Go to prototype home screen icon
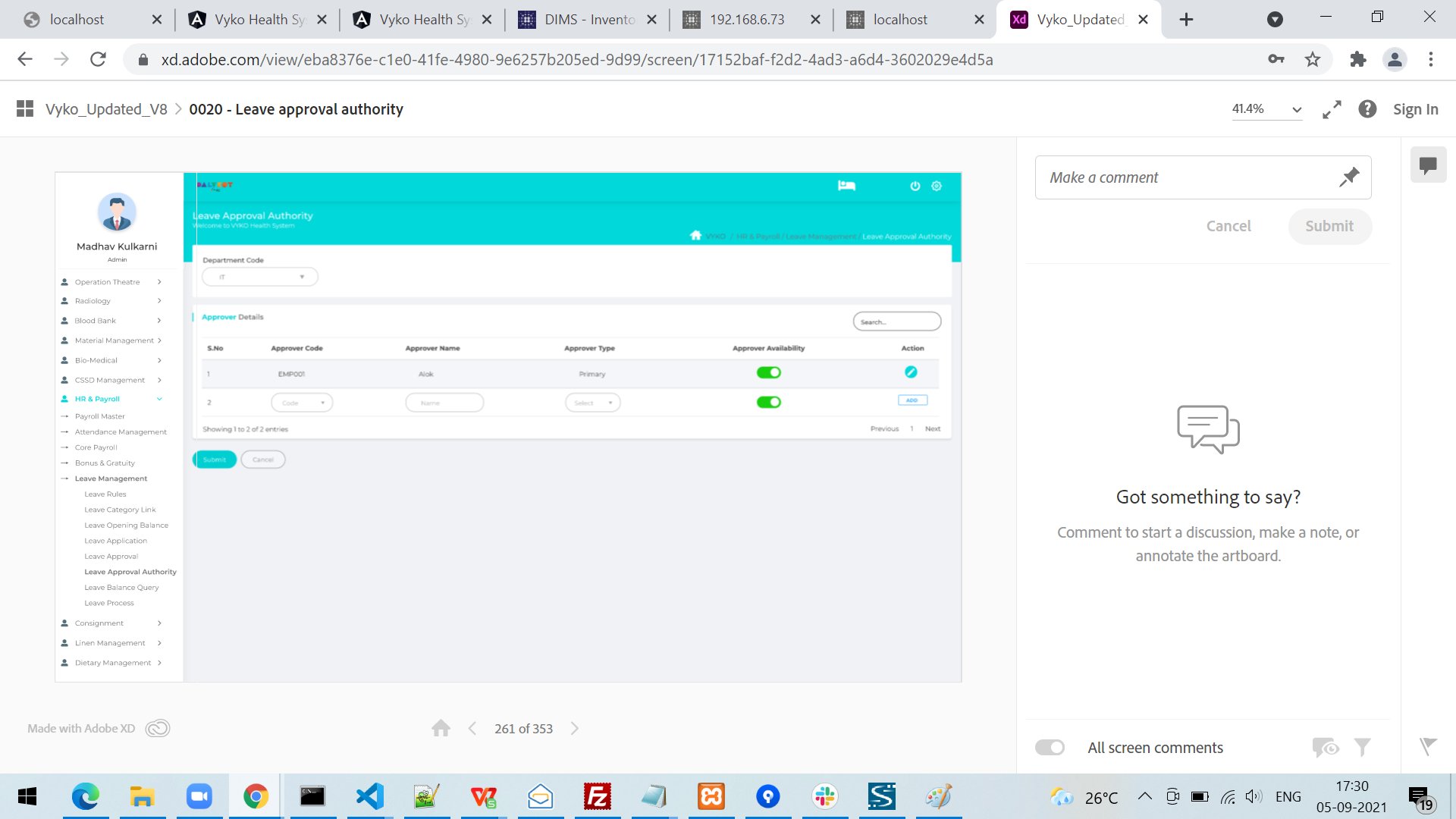Screen dimensions: 1456x819 pyautogui.click(x=441, y=729)
